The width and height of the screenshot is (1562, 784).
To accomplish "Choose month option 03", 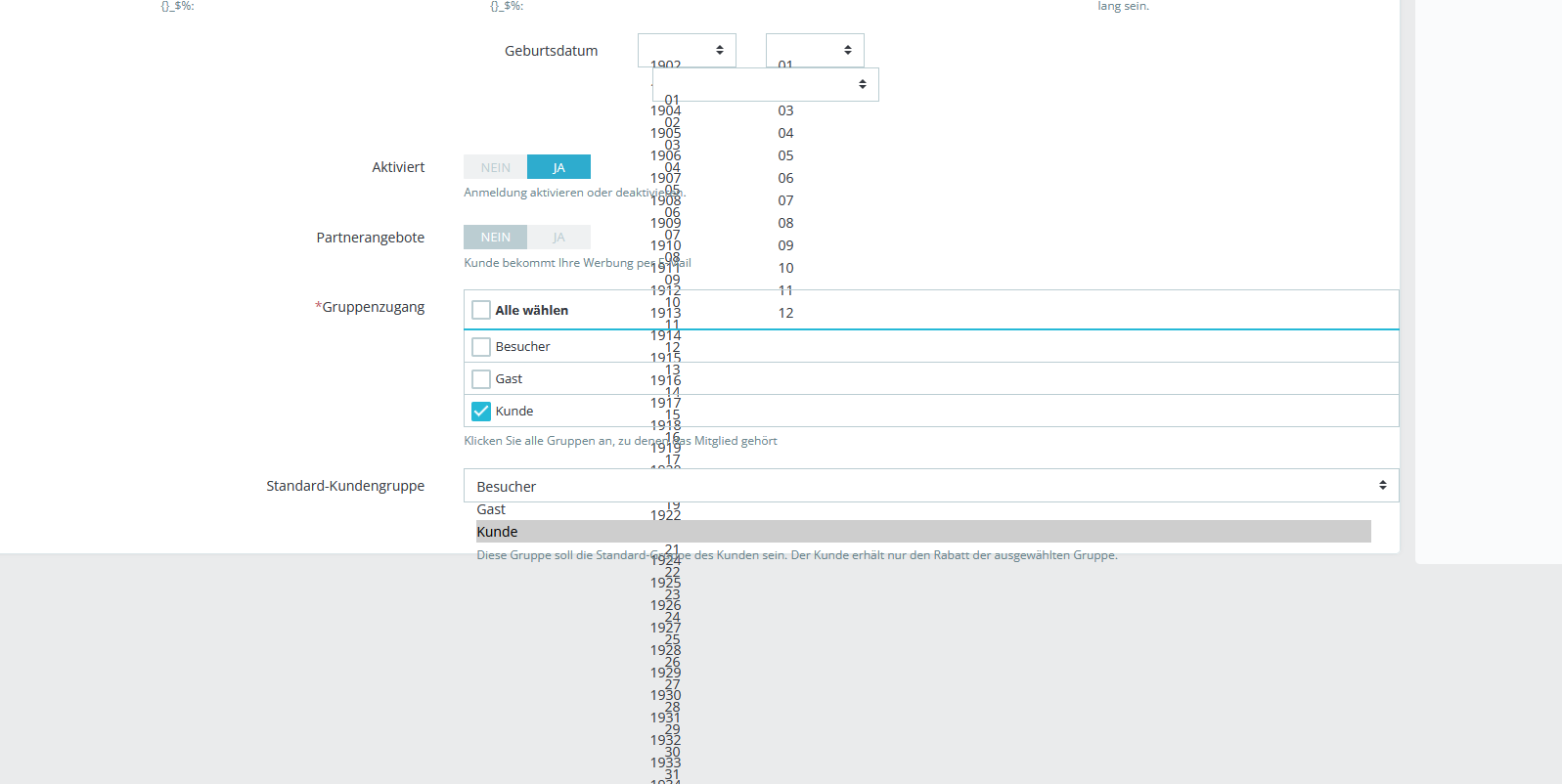I will [785, 110].
